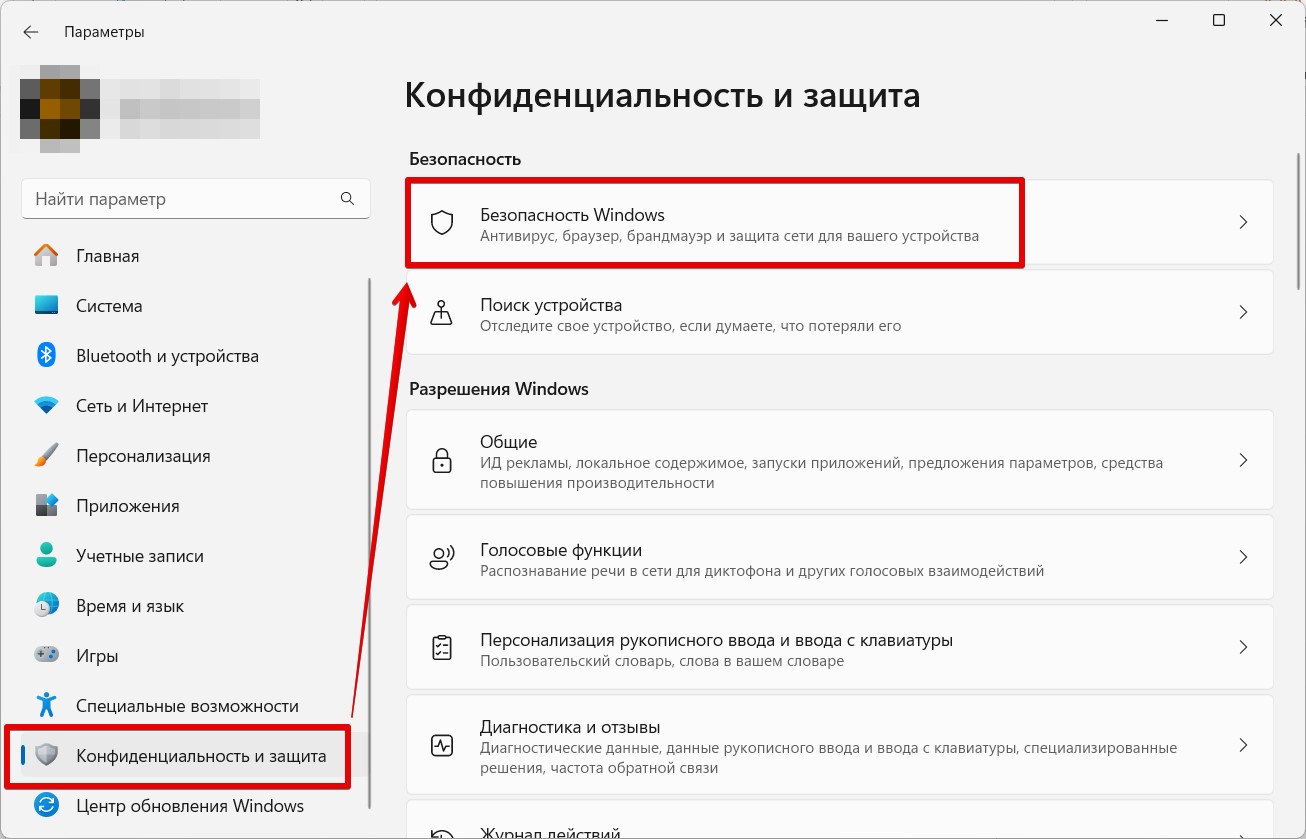The width and height of the screenshot is (1306, 839).
Task: Switch to Сеть и Интернет section
Action: pos(194,406)
